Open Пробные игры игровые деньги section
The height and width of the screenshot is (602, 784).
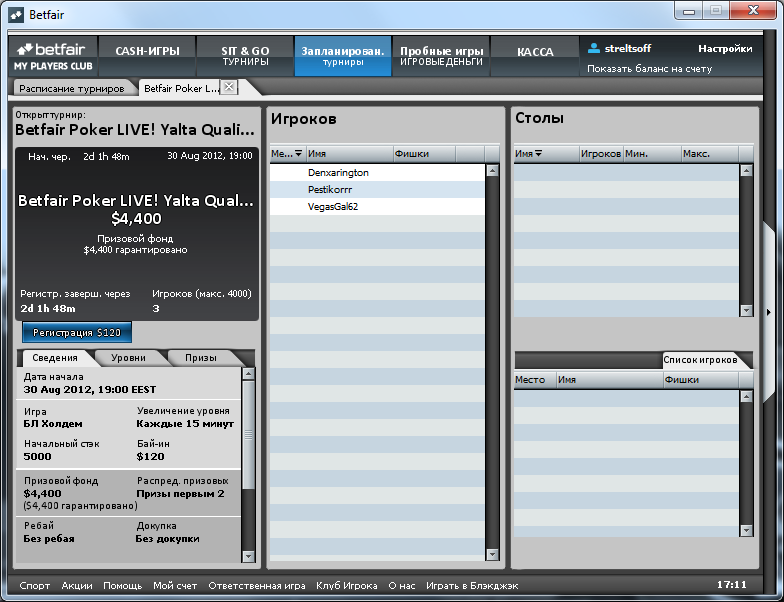point(441,56)
